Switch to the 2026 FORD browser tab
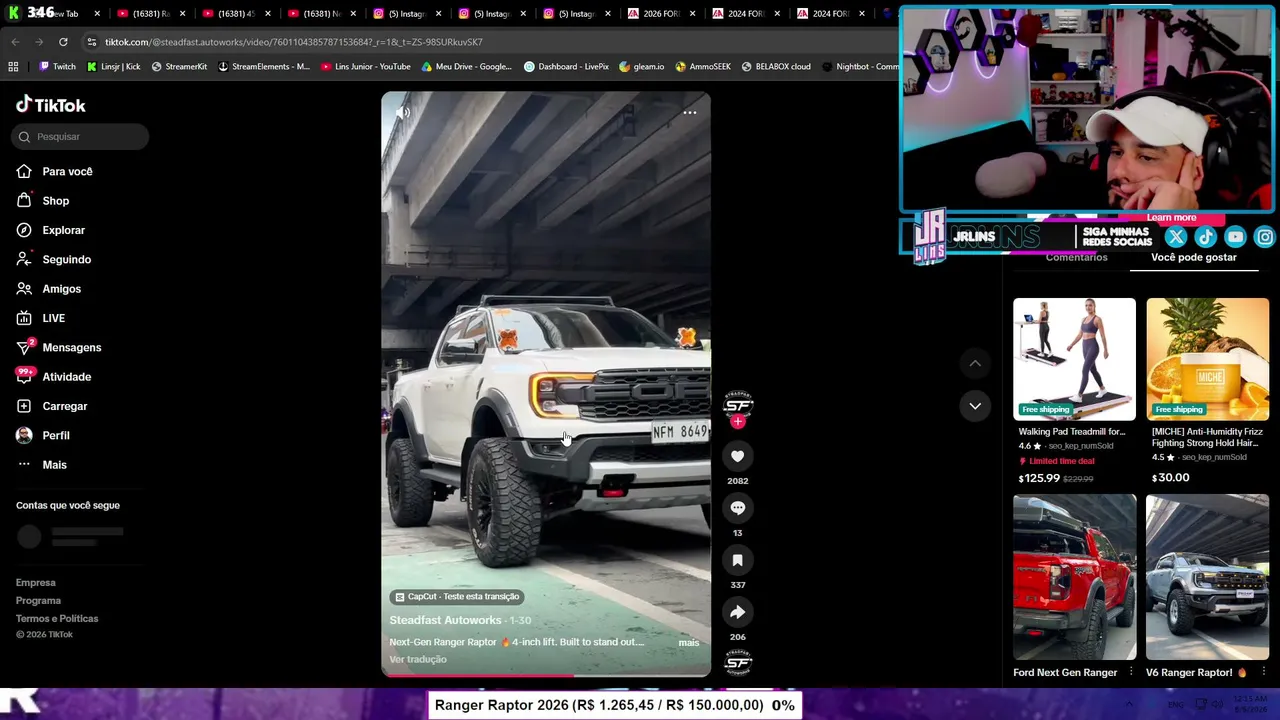 [x=661, y=14]
